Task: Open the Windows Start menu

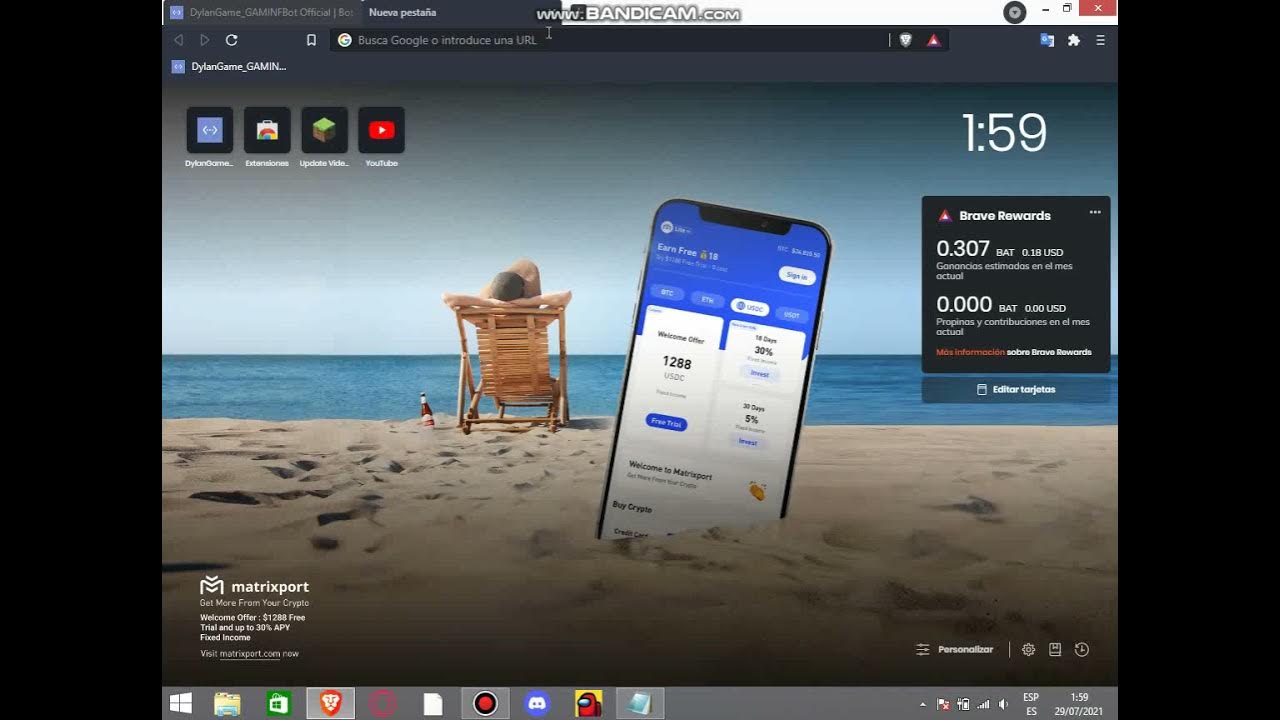Action: pyautogui.click(x=181, y=704)
